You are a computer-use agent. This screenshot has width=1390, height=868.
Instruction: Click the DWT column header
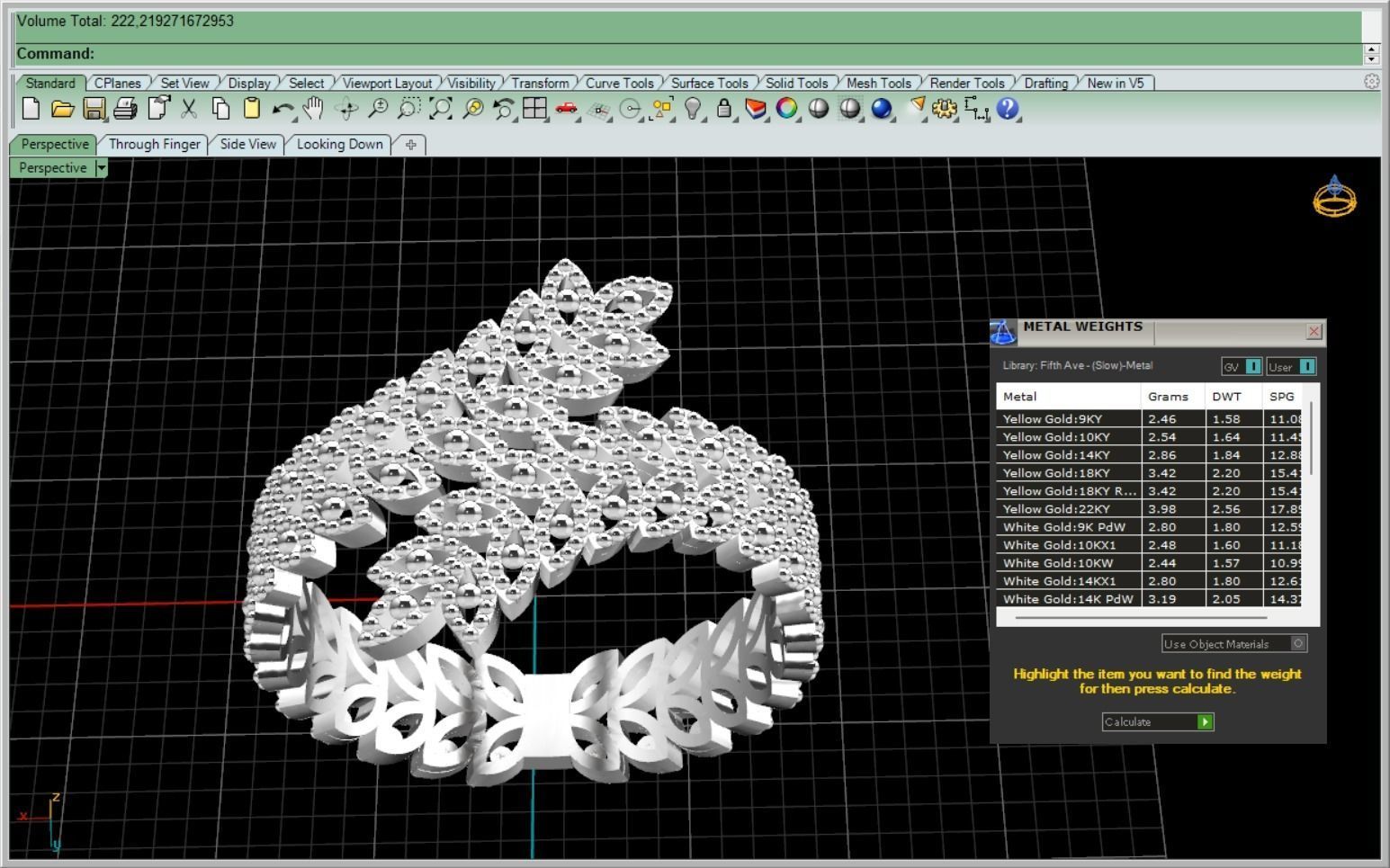coord(1233,396)
